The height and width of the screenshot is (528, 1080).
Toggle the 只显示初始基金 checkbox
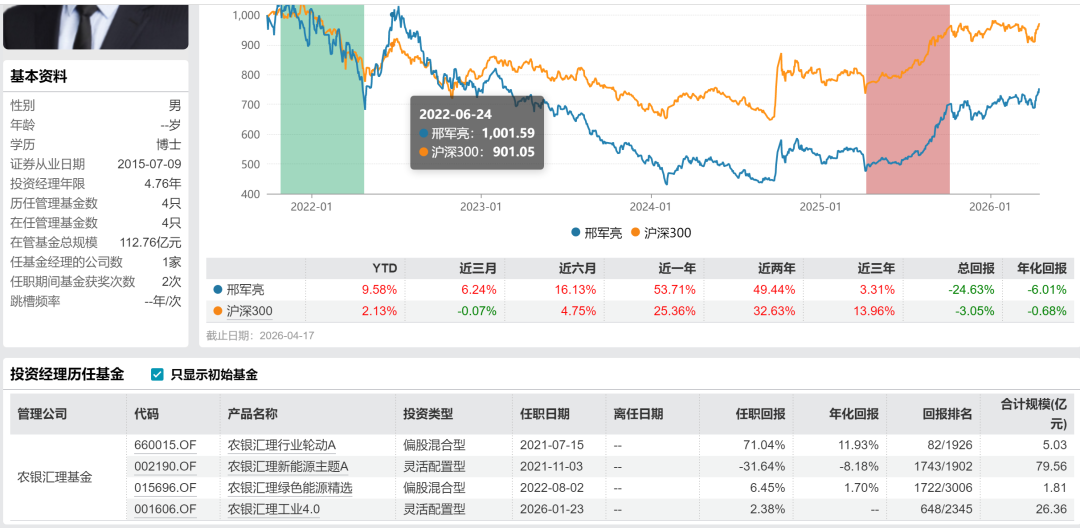tap(157, 375)
